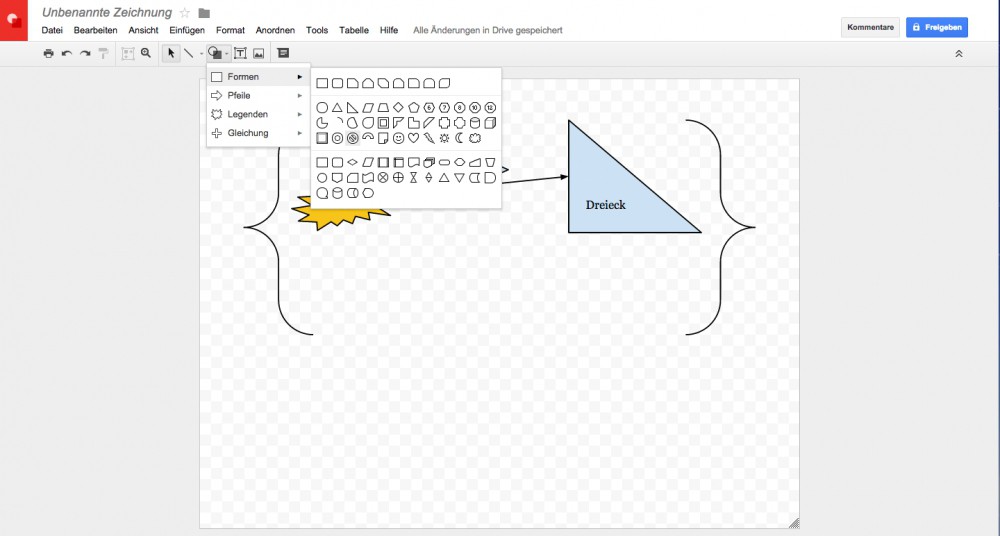Image resolution: width=1000 pixels, height=536 pixels.
Task: Pick the heart shape from the palette
Action: (413, 138)
